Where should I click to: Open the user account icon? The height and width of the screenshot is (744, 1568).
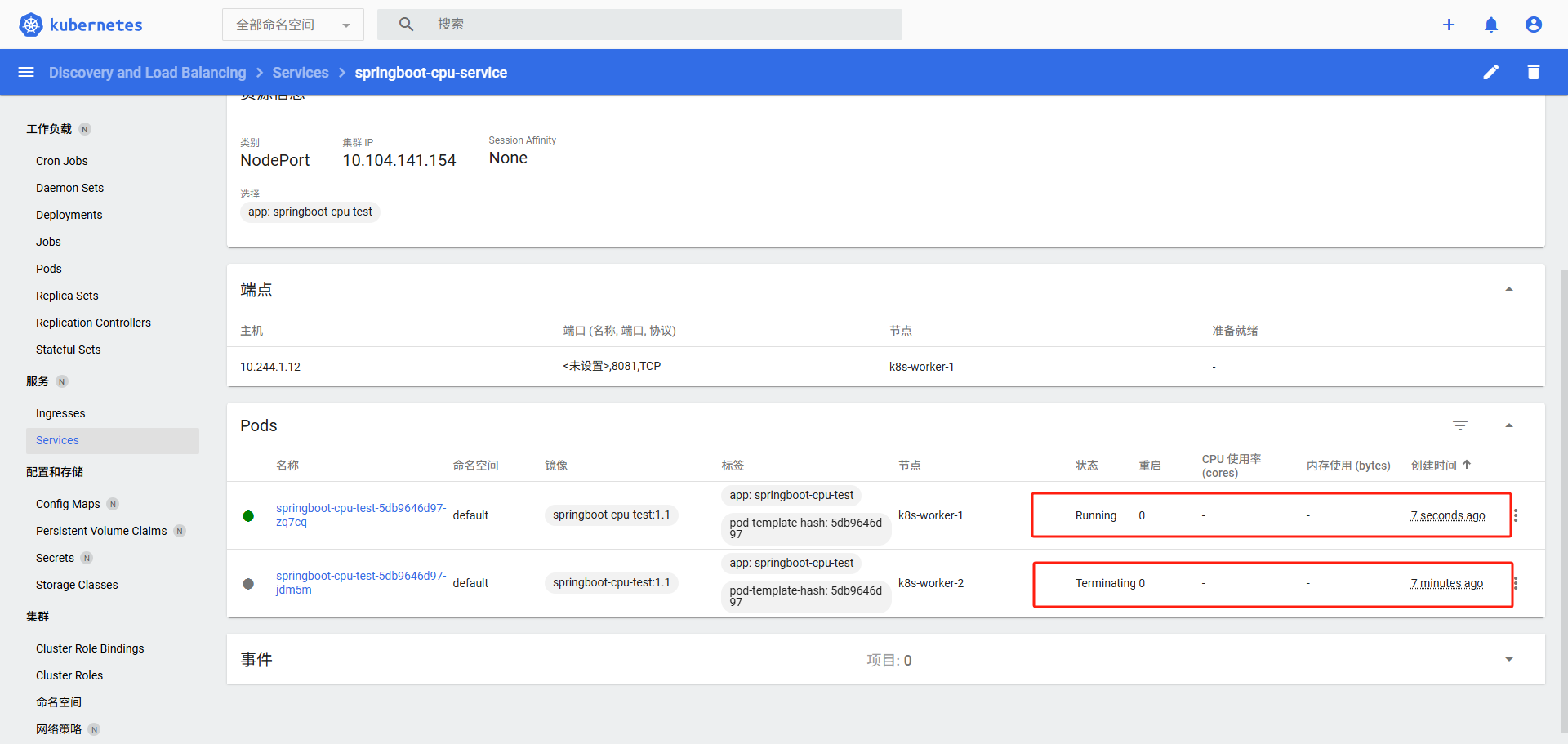point(1534,25)
